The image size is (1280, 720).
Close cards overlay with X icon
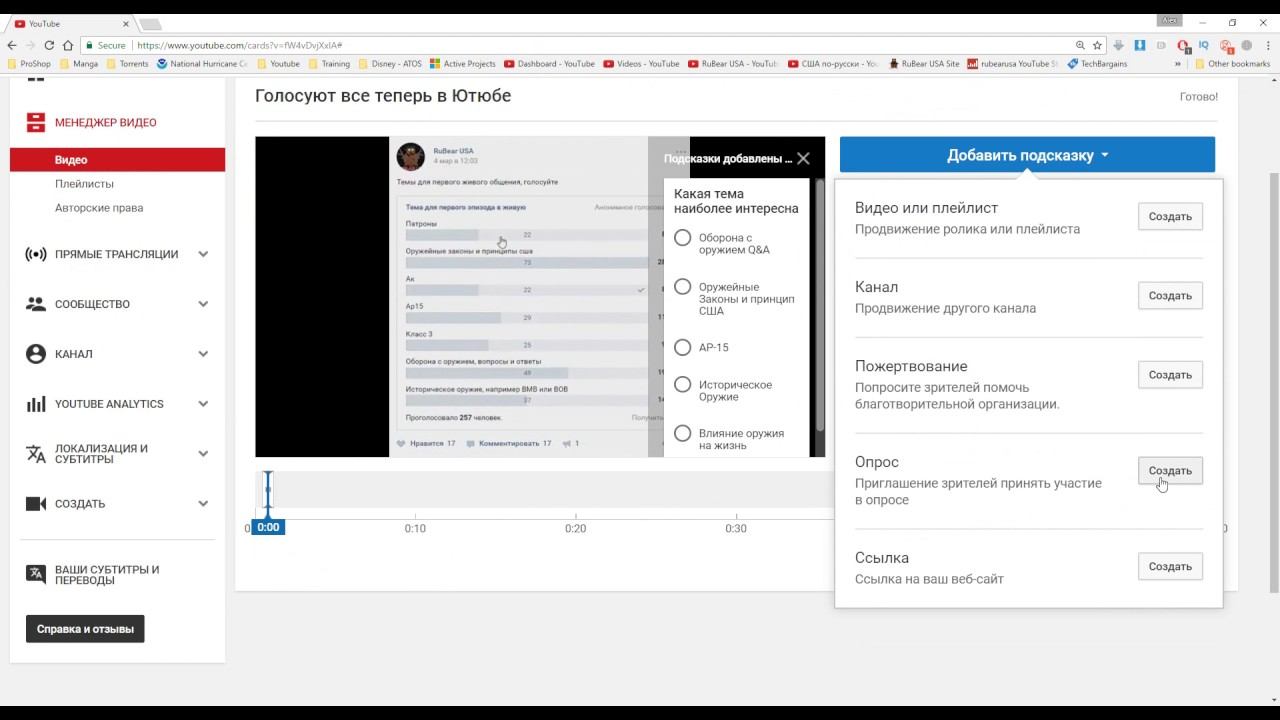tap(803, 158)
